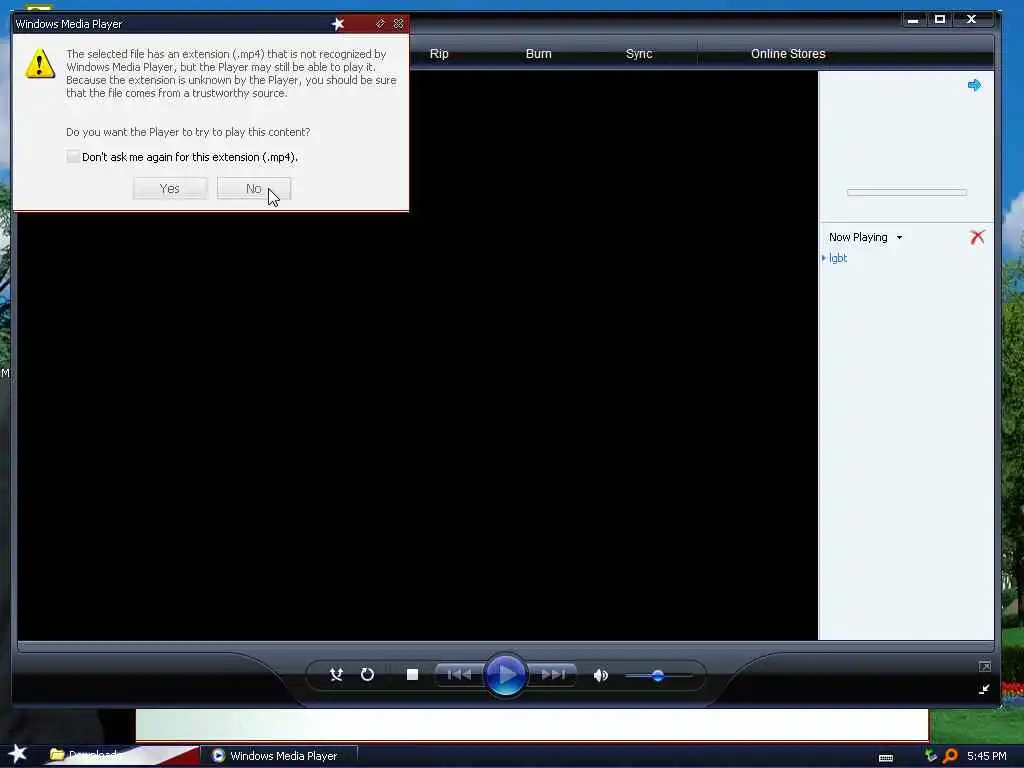Open the Rip tab

tap(439, 54)
